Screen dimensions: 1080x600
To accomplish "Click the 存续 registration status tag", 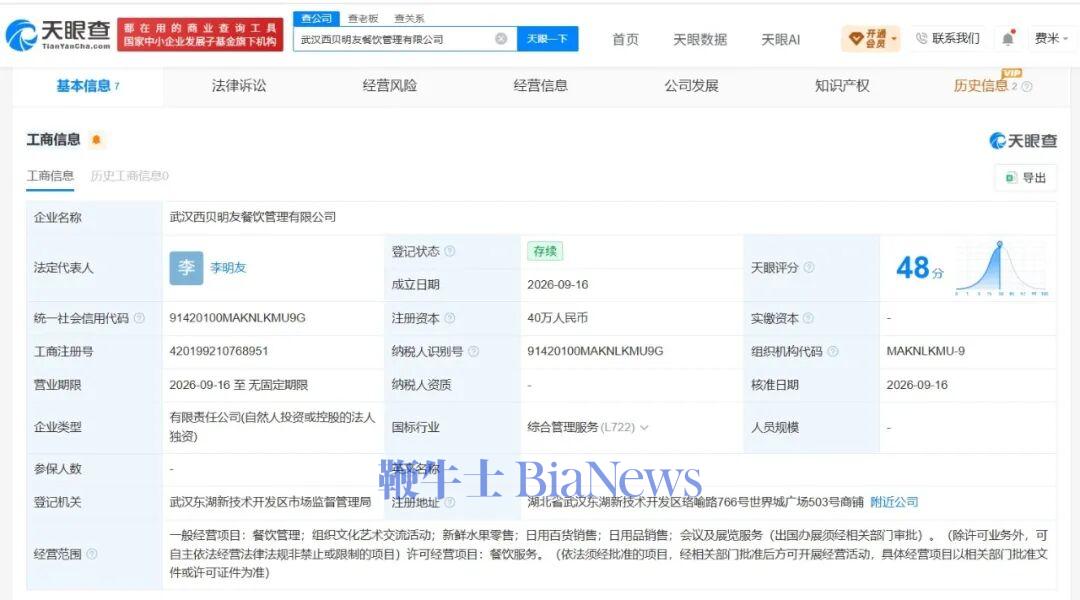I will (545, 251).
